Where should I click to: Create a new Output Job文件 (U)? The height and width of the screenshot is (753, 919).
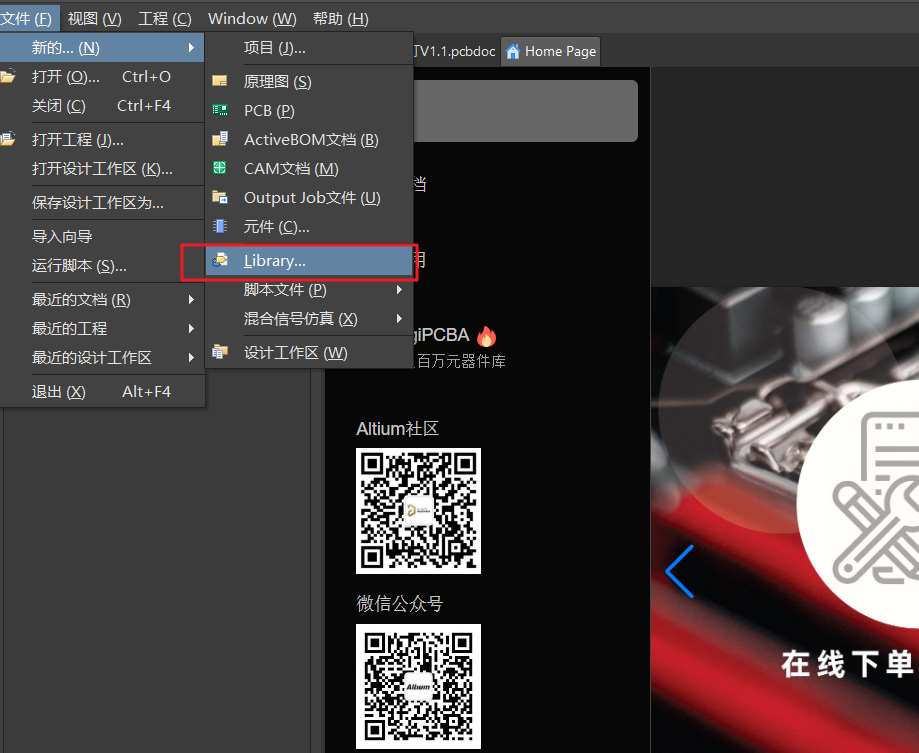point(309,197)
